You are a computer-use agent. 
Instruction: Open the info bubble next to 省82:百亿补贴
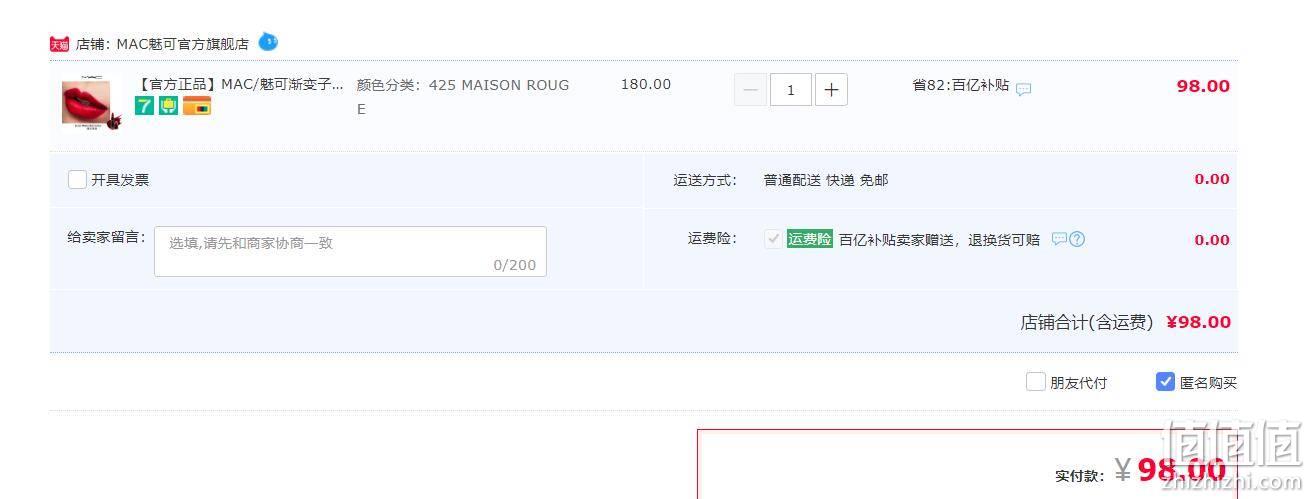(1023, 88)
